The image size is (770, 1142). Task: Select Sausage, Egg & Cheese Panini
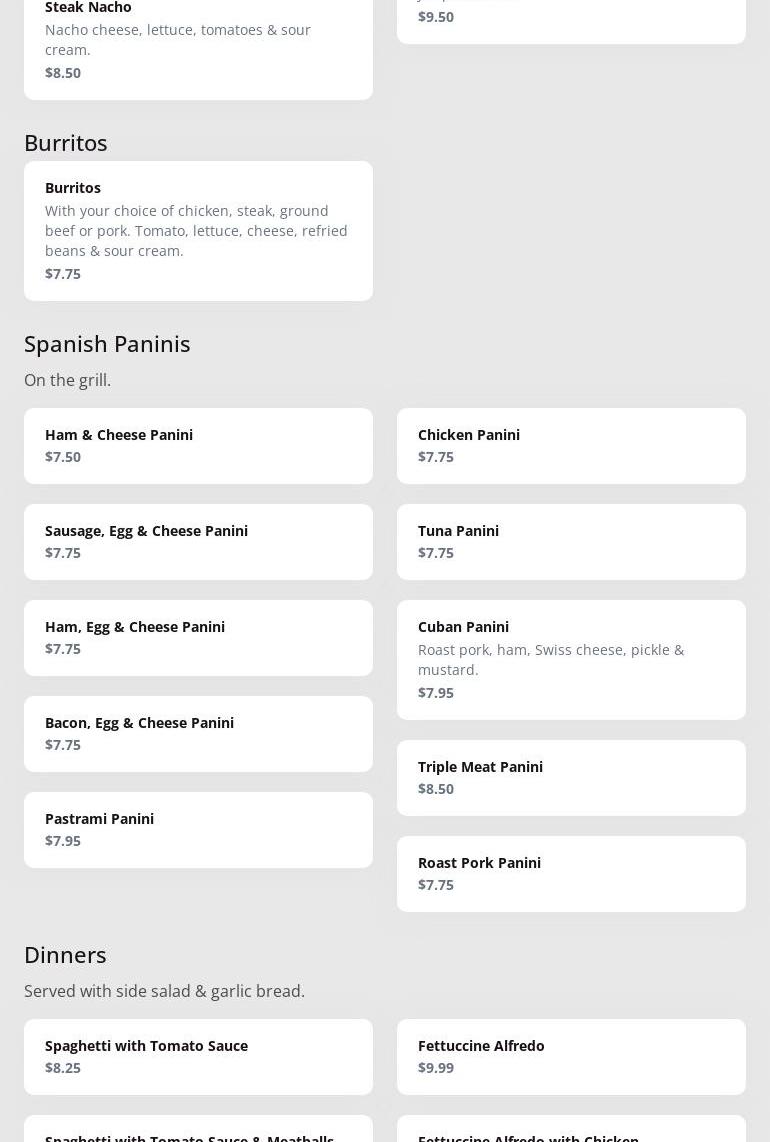click(x=198, y=542)
